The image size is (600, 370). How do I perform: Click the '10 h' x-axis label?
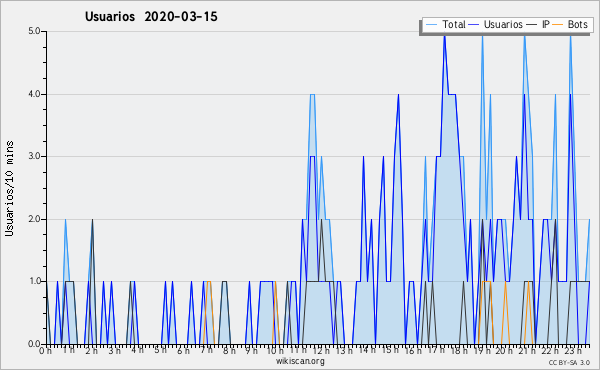276,351
